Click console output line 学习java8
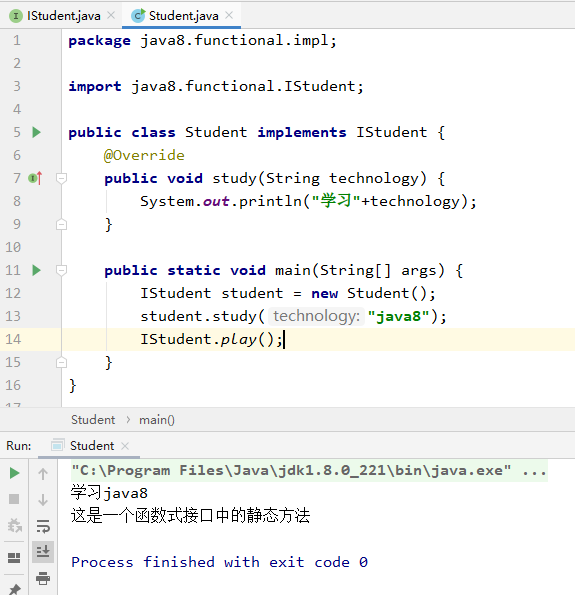The image size is (575, 595). point(109,493)
